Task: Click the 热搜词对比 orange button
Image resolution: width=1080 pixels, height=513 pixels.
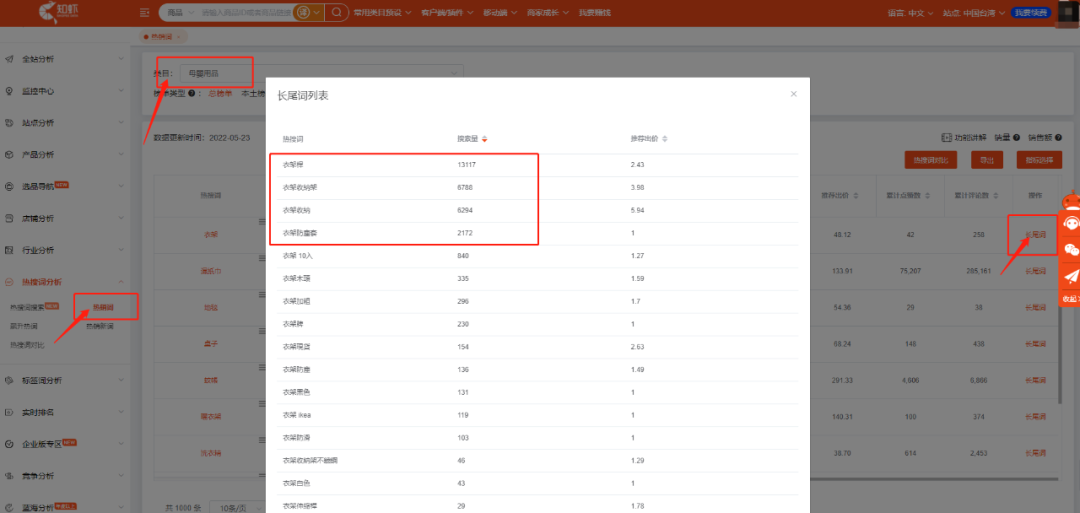Action: point(934,160)
